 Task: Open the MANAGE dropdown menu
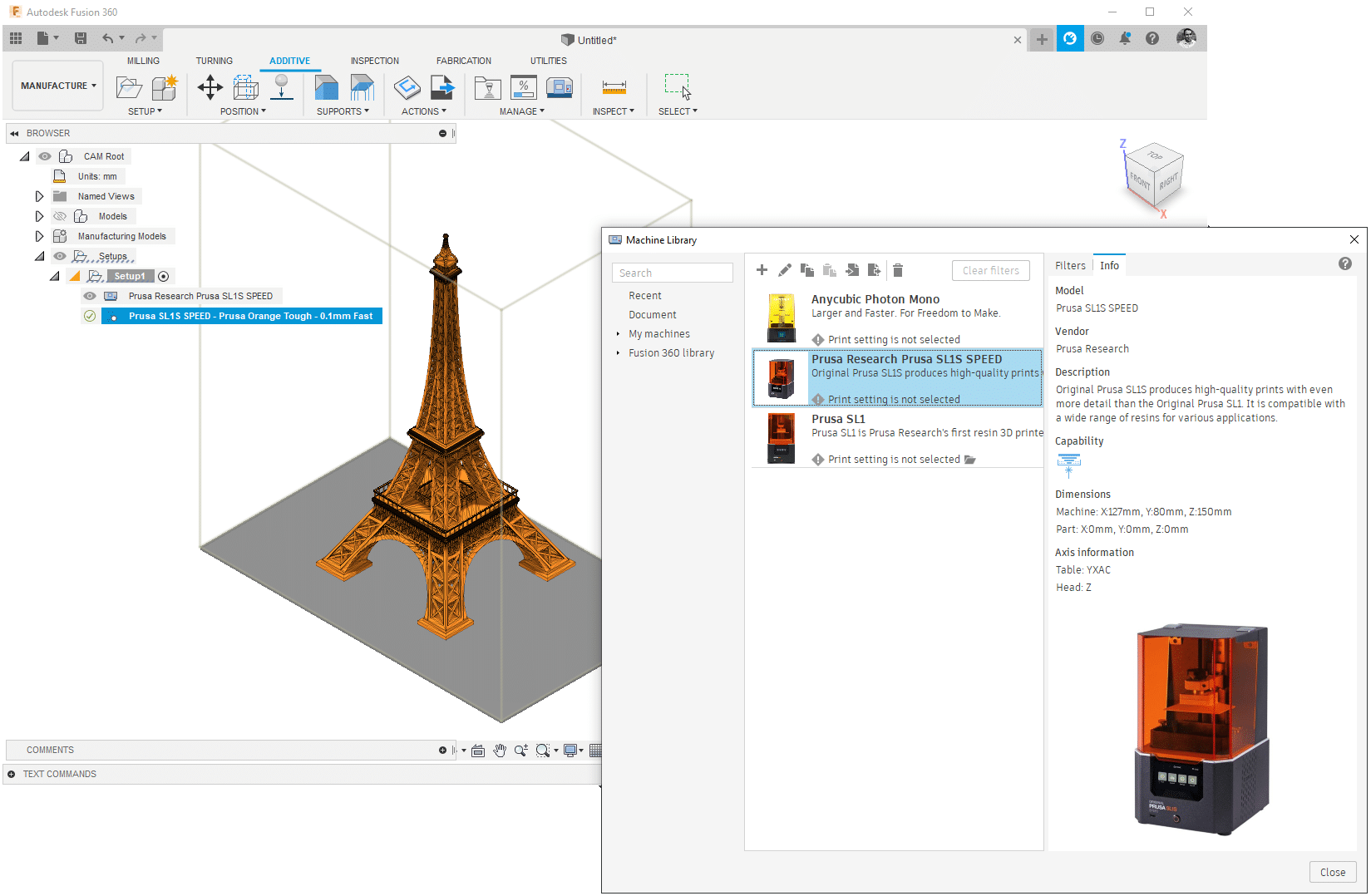click(x=522, y=111)
